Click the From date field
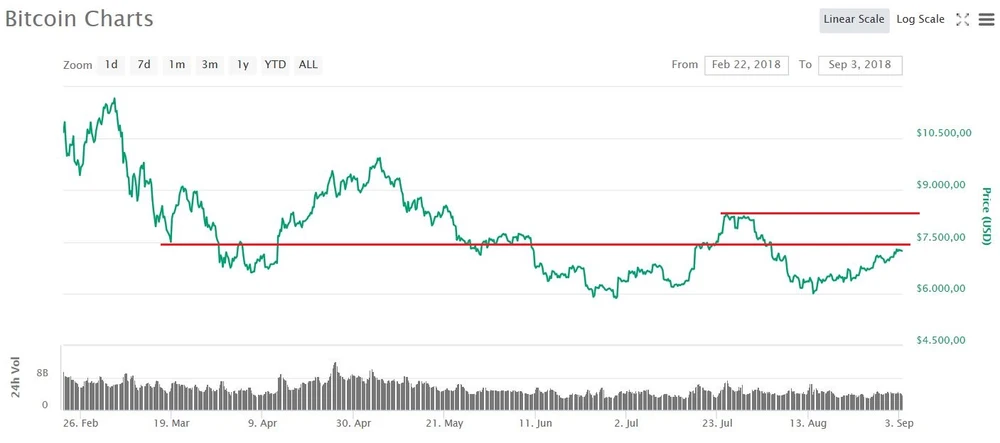This screenshot has height=443, width=1000. coord(746,65)
